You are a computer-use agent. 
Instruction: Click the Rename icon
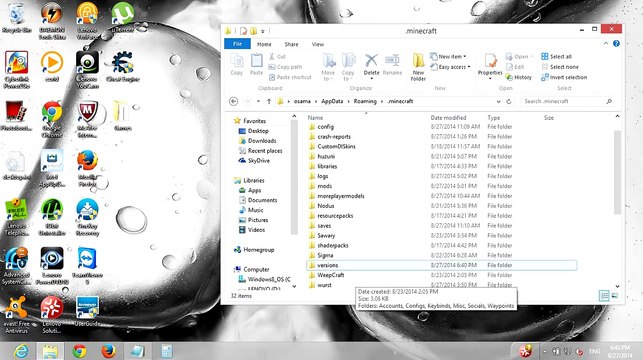[392, 61]
